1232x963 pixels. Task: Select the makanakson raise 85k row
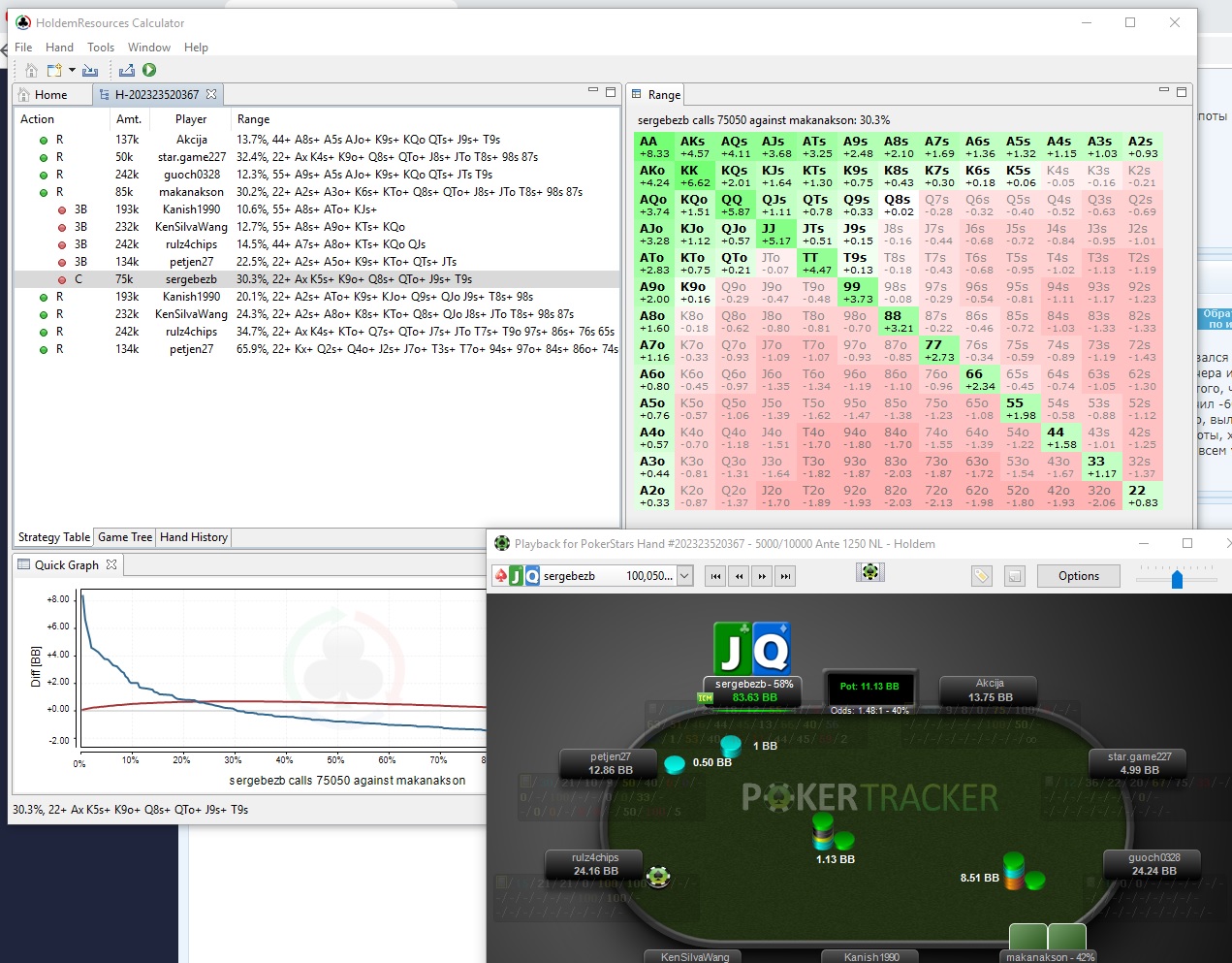click(316, 192)
